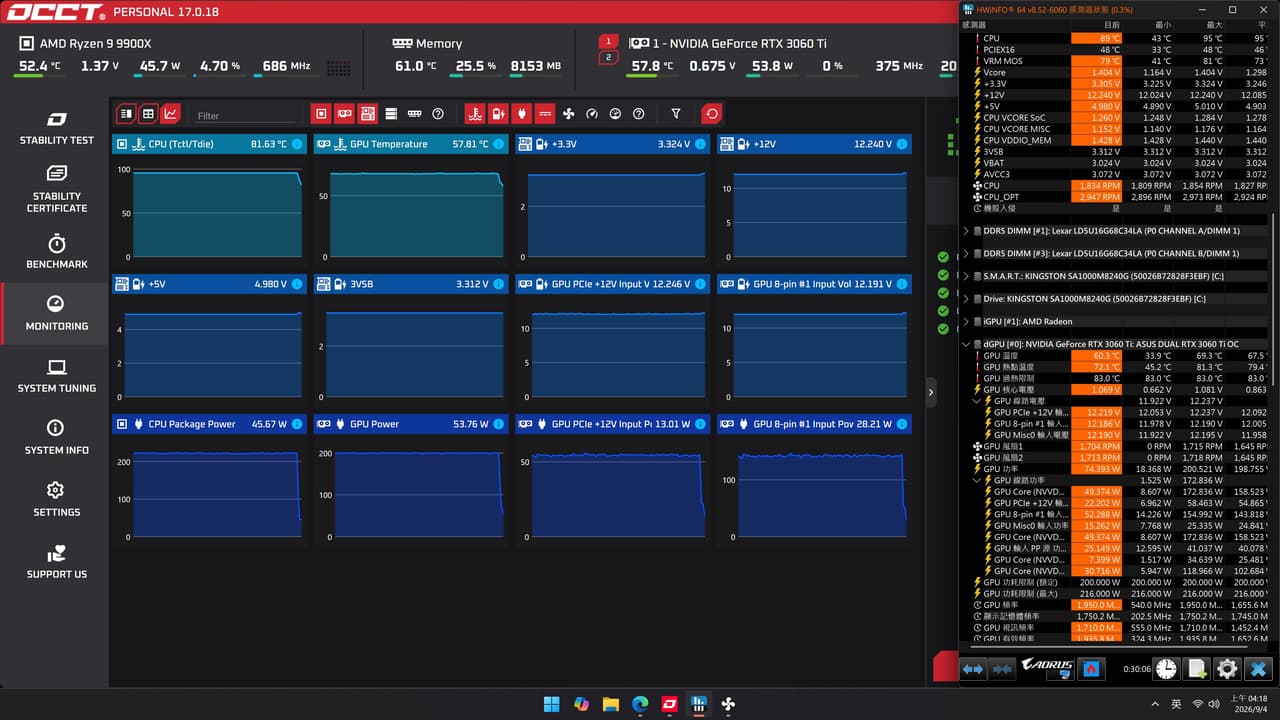The width and height of the screenshot is (1280, 720).
Task: Open OCCT Settings
Action: click(x=56, y=500)
